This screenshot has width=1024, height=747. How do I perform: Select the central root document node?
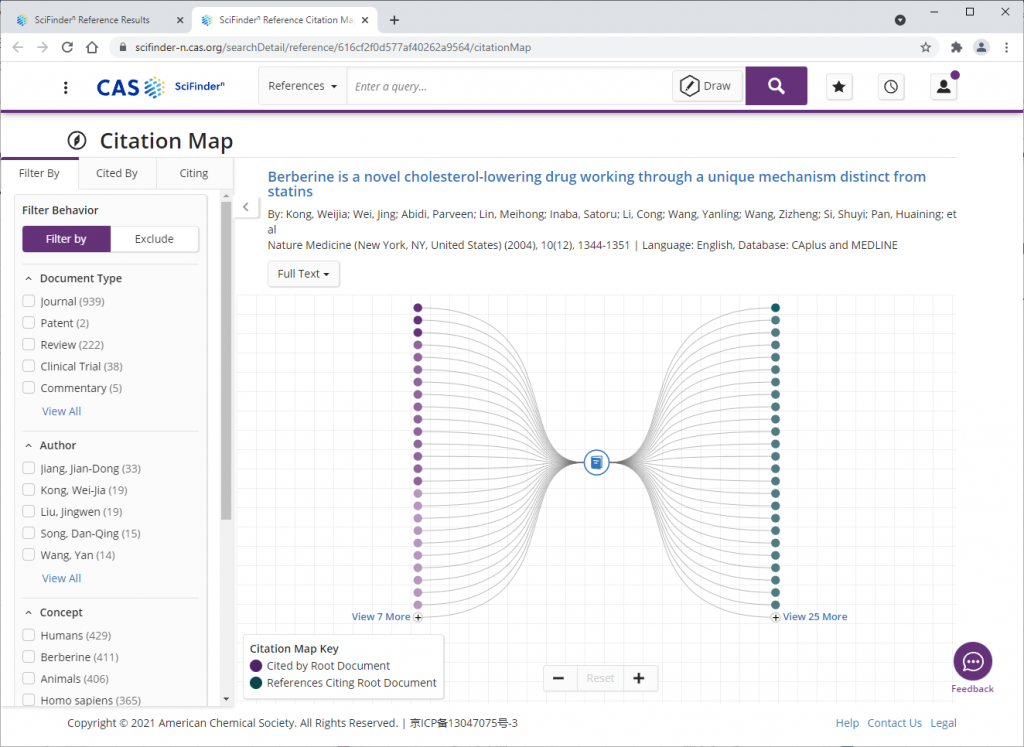596,462
